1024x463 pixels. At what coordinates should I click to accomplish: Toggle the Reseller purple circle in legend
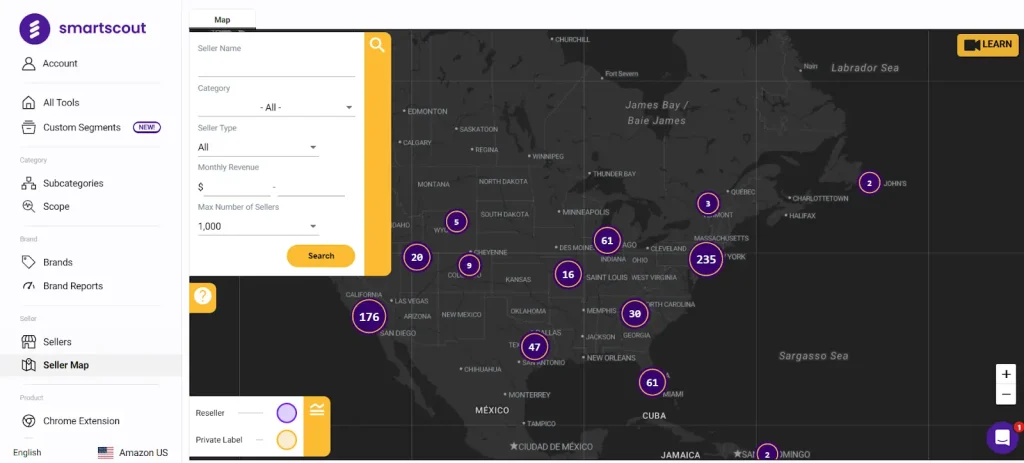287,413
